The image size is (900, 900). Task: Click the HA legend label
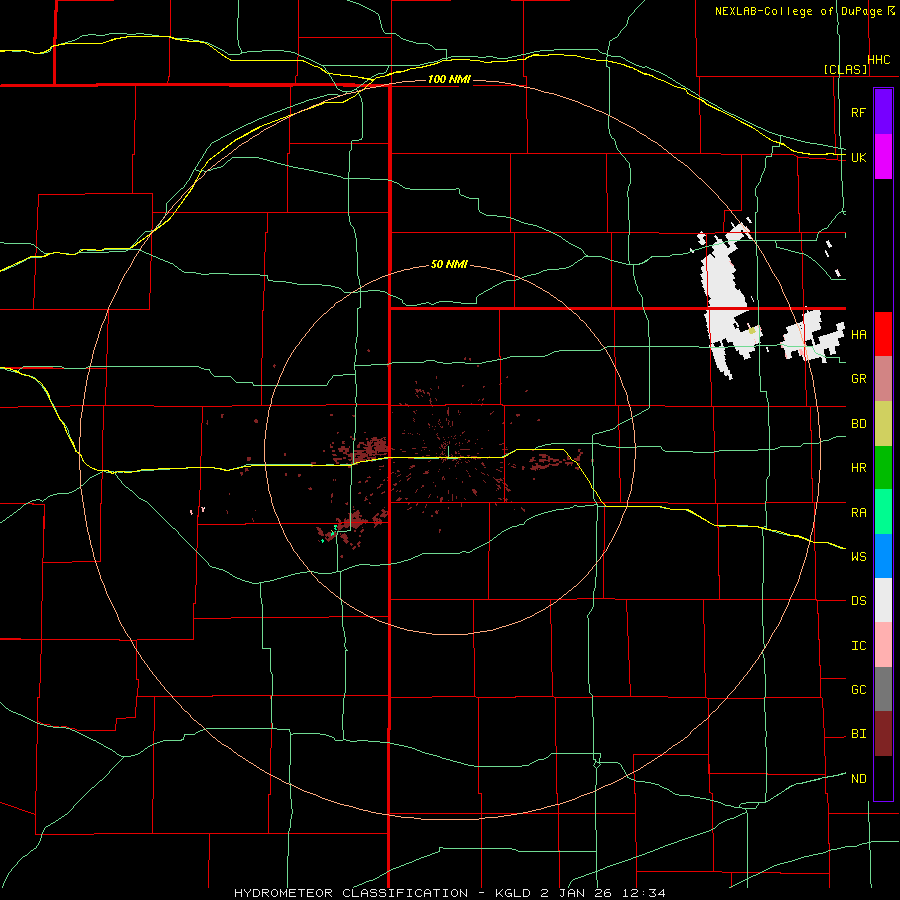pos(858,334)
